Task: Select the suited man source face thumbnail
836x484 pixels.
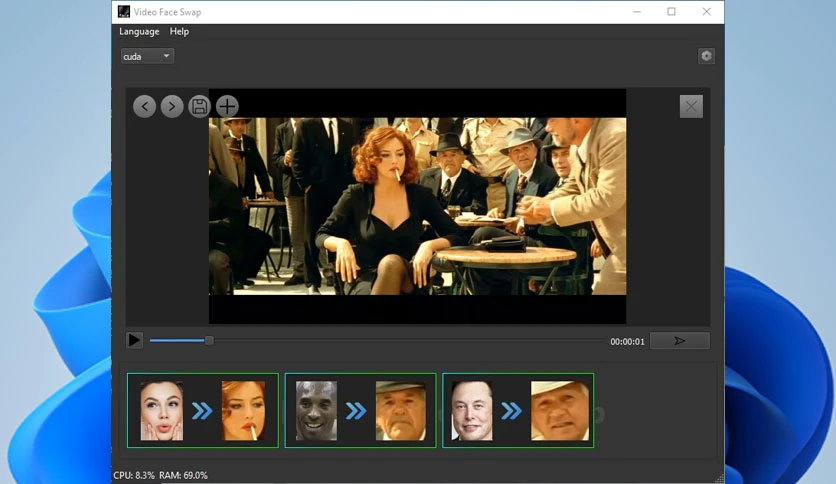Action: pos(472,410)
